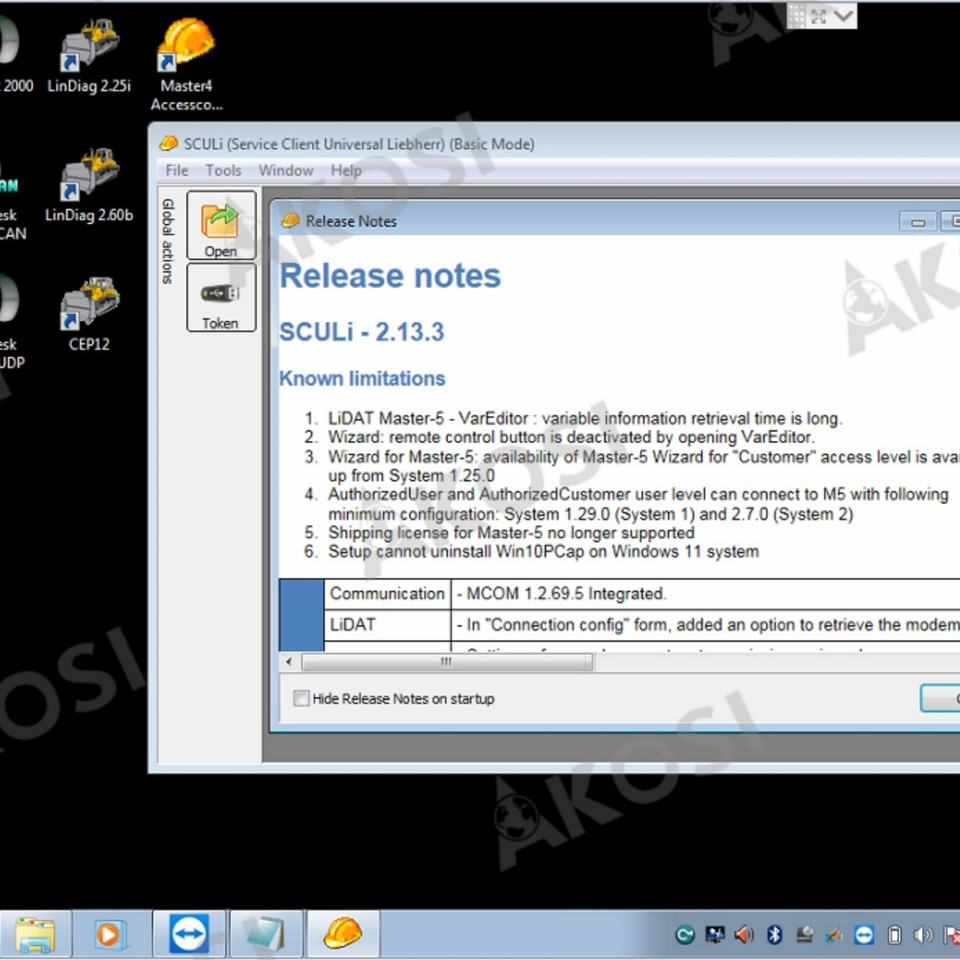960x960 pixels.
Task: Click the 'Release notes' heading
Action: (x=390, y=276)
